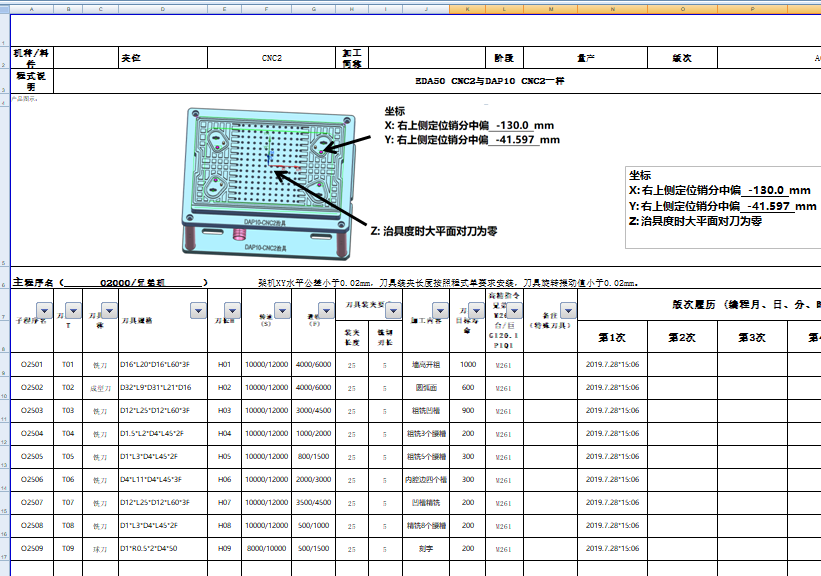Screen dimensions: 821x576
Task: Open filter dropdown on 刀具规格 column
Action: pyautogui.click(x=197, y=310)
